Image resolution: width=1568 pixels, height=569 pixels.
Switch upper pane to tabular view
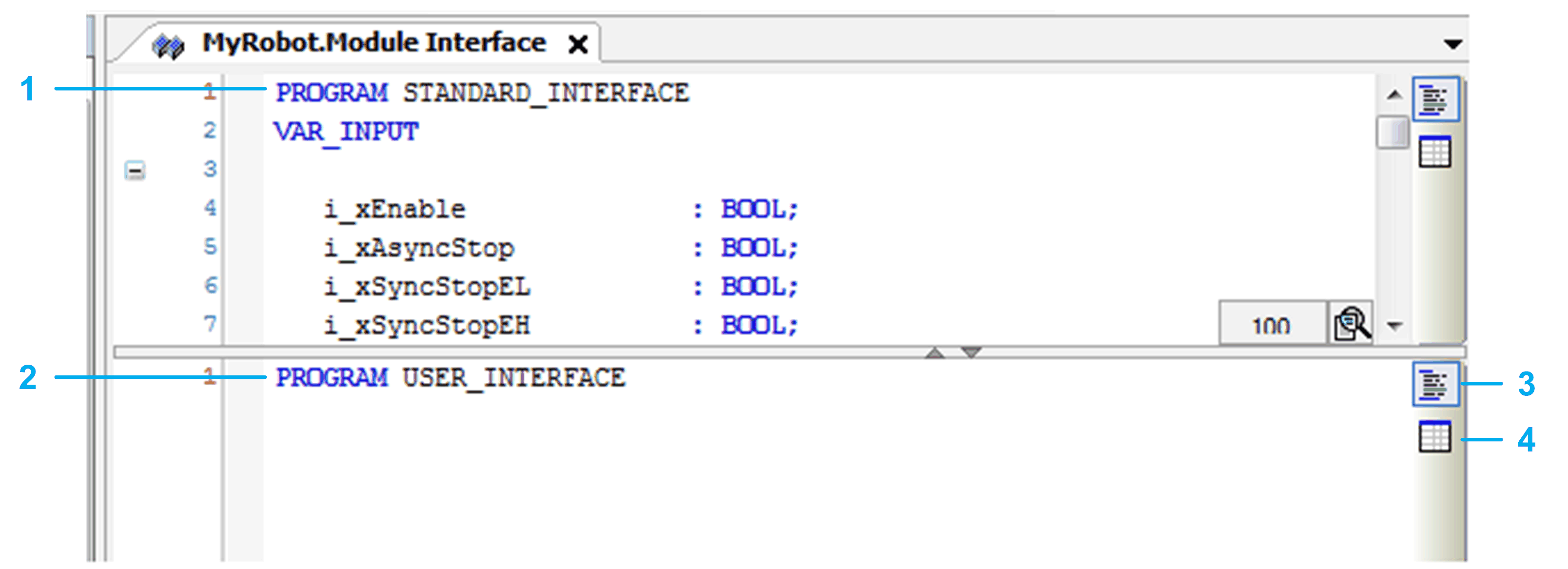(1435, 152)
